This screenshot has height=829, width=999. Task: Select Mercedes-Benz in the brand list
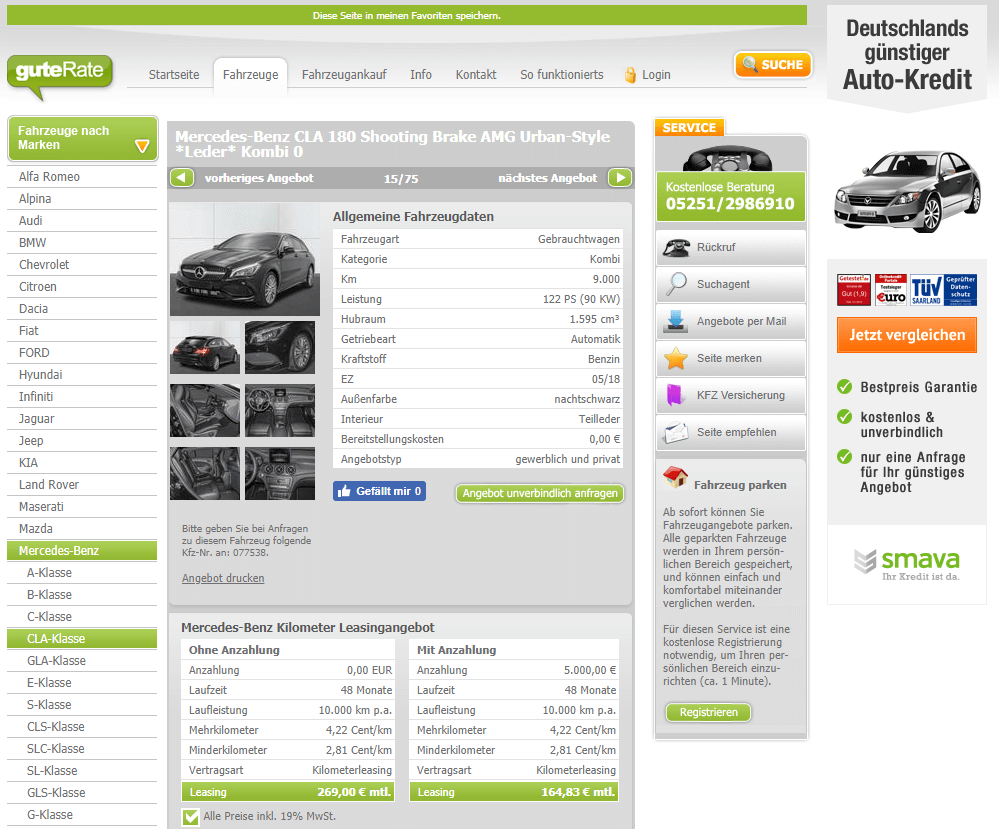[82, 551]
